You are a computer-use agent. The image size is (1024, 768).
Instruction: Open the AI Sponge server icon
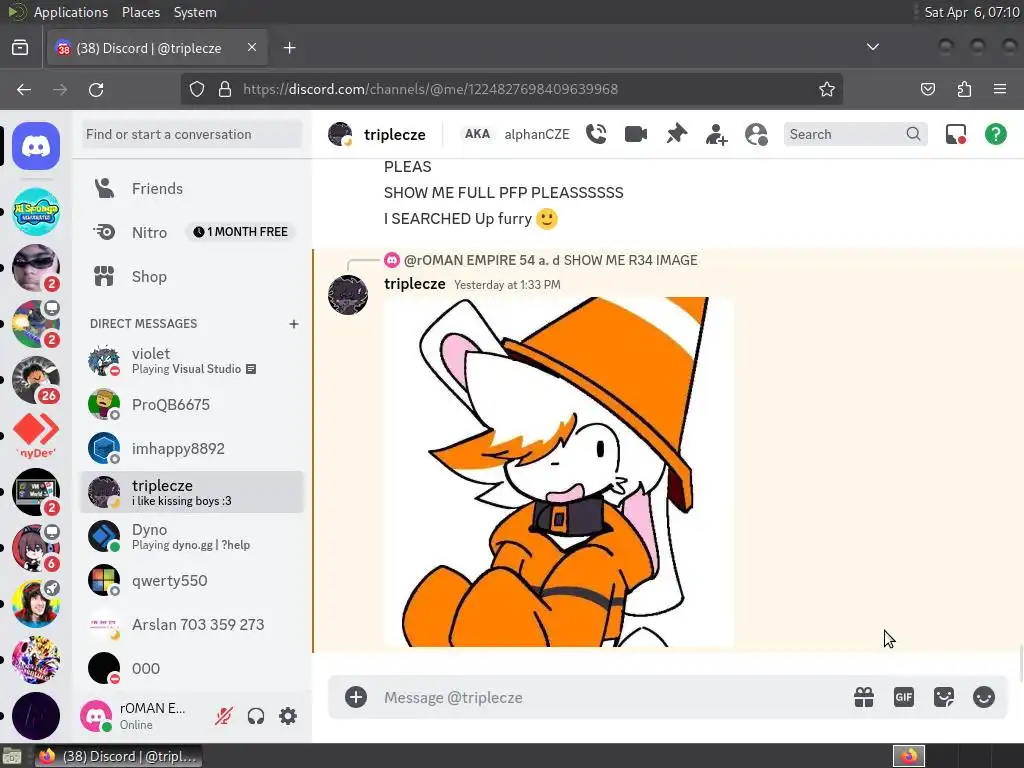click(x=36, y=212)
